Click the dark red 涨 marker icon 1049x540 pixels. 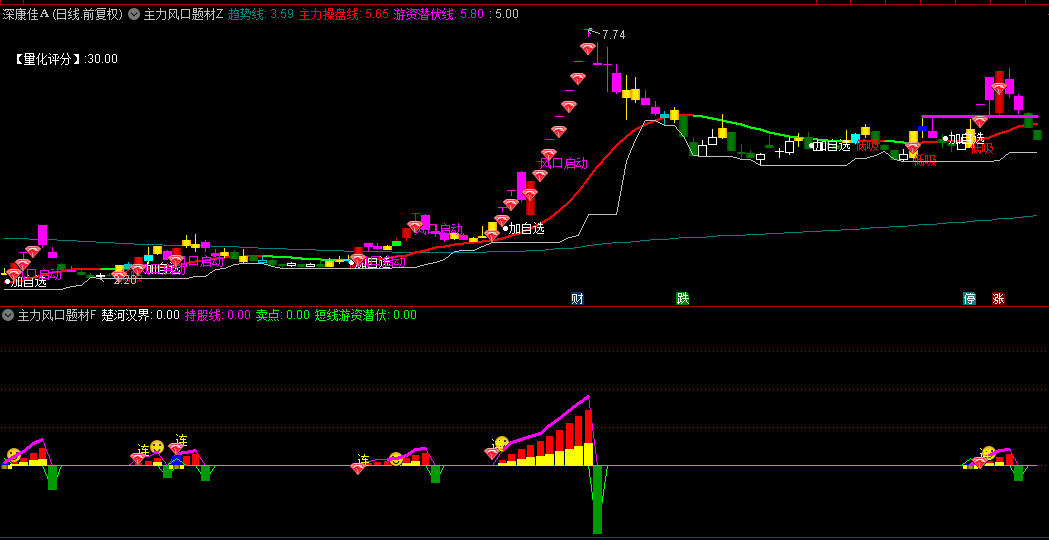[x=998, y=298]
